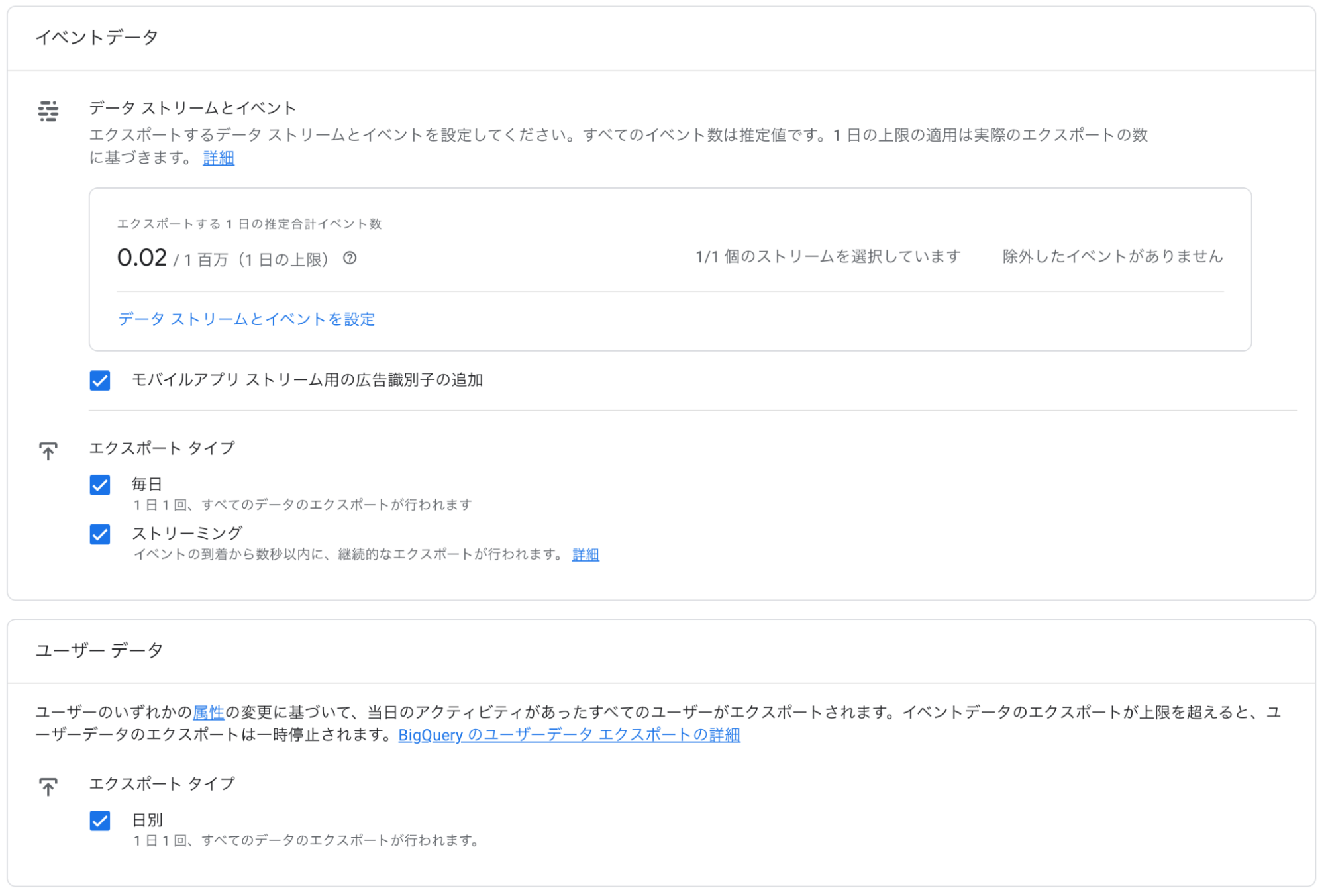Open the 詳細 link beside streaming description
The image size is (1324, 896).
[586, 554]
